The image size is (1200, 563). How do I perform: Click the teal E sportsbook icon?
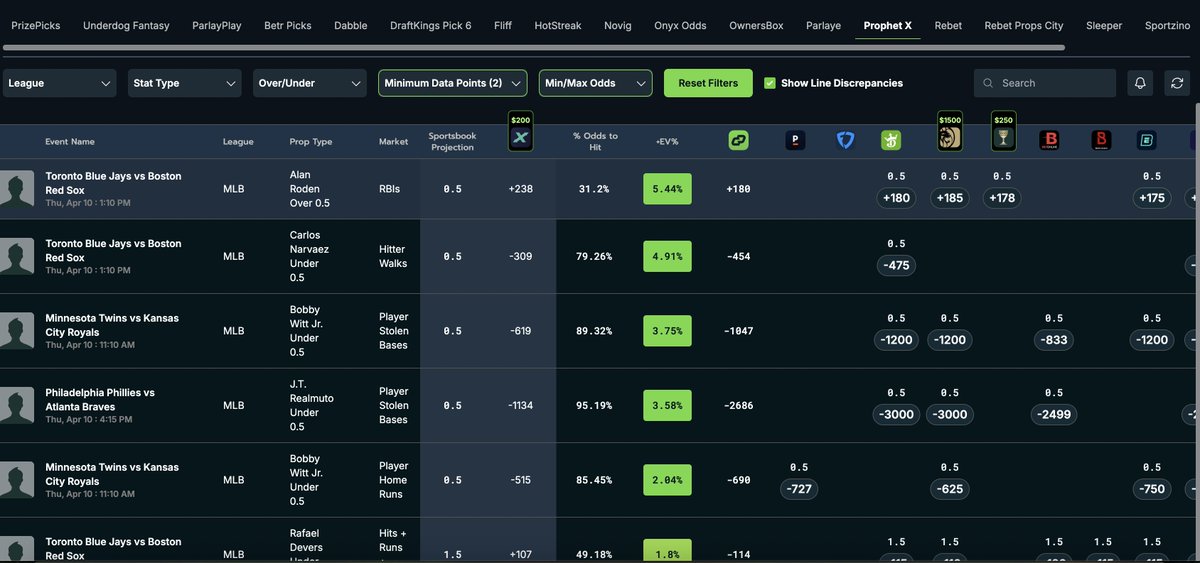coord(1147,141)
